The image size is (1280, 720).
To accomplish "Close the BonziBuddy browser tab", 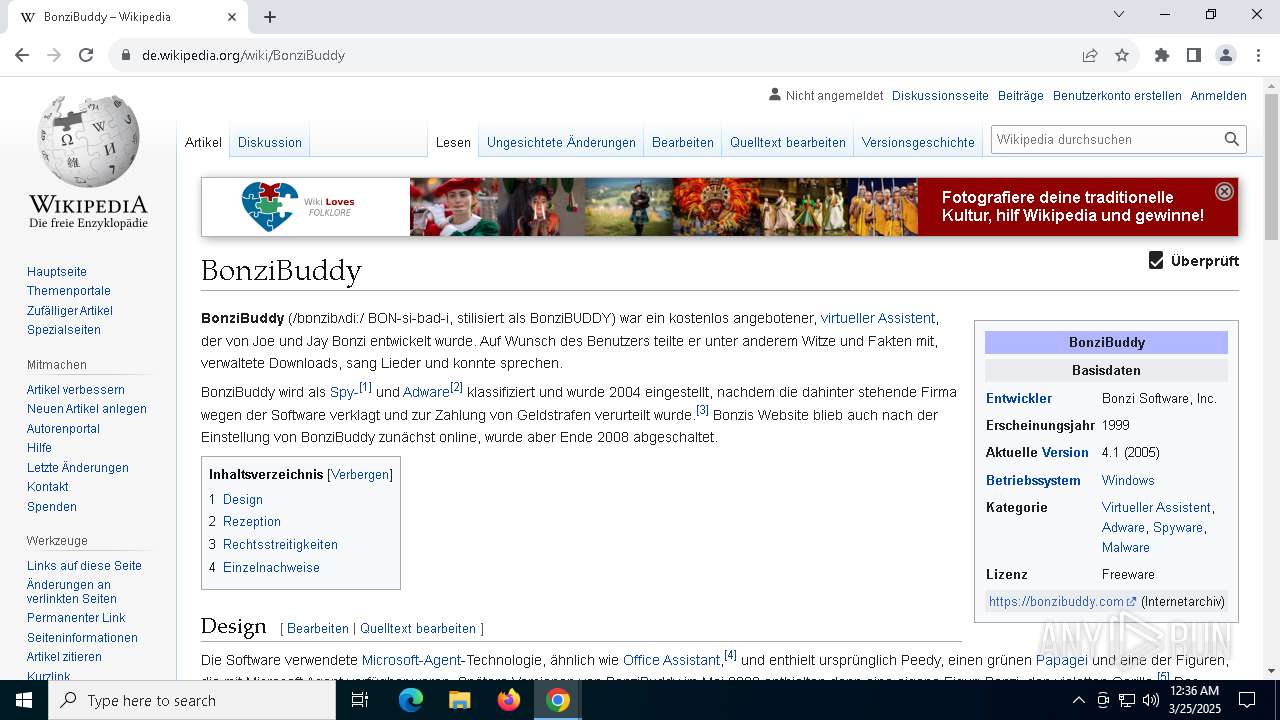I will coord(232,17).
